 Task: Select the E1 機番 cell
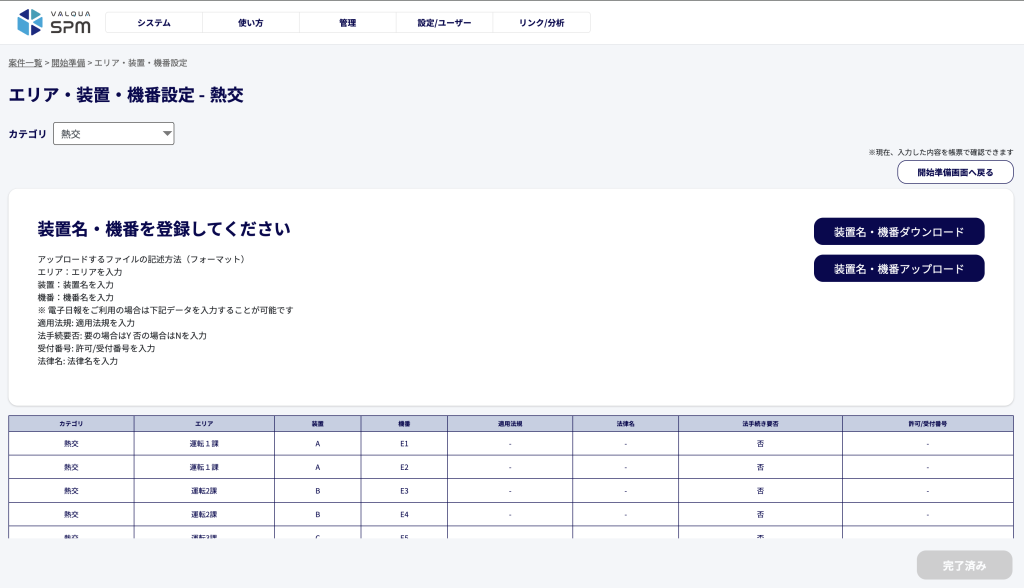click(x=404, y=444)
